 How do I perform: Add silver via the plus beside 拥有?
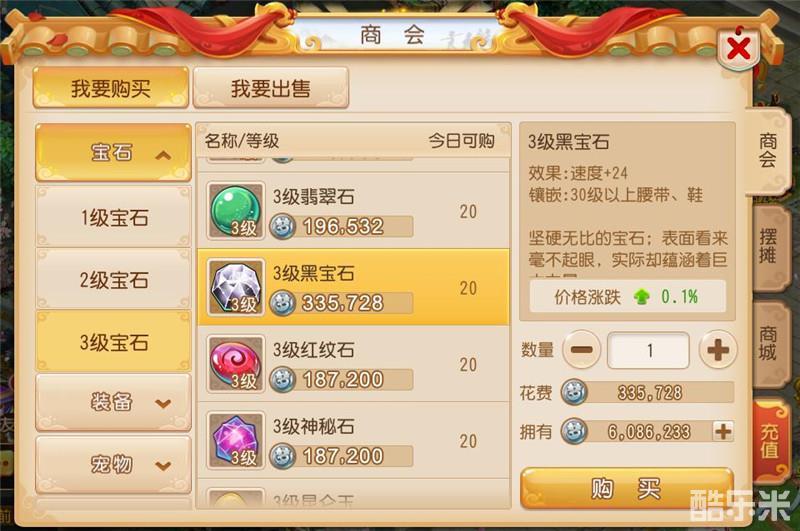(x=723, y=432)
